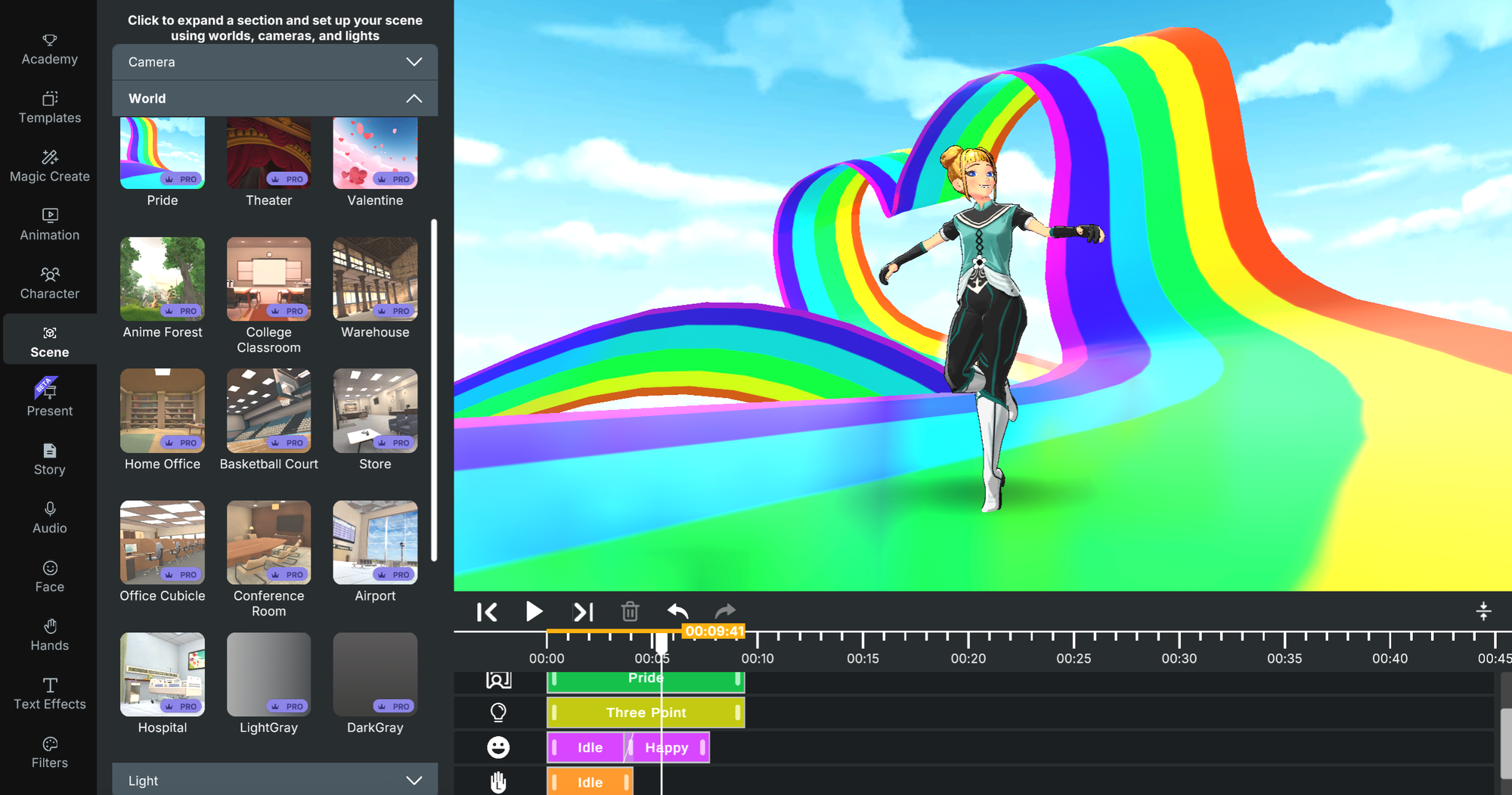Open the Audio panel
The height and width of the screenshot is (795, 1512).
49,517
